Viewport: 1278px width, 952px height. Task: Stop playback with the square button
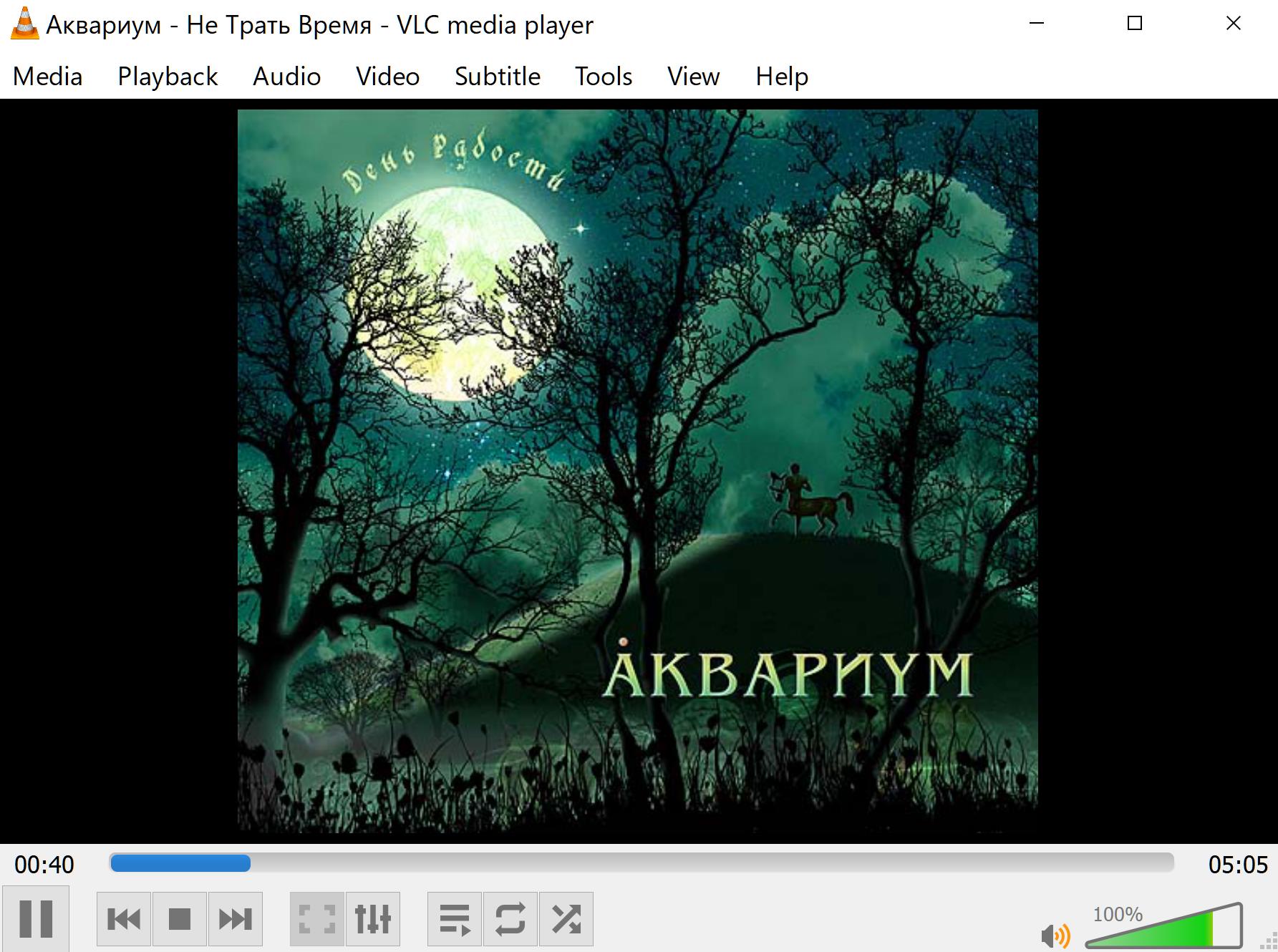[180, 919]
